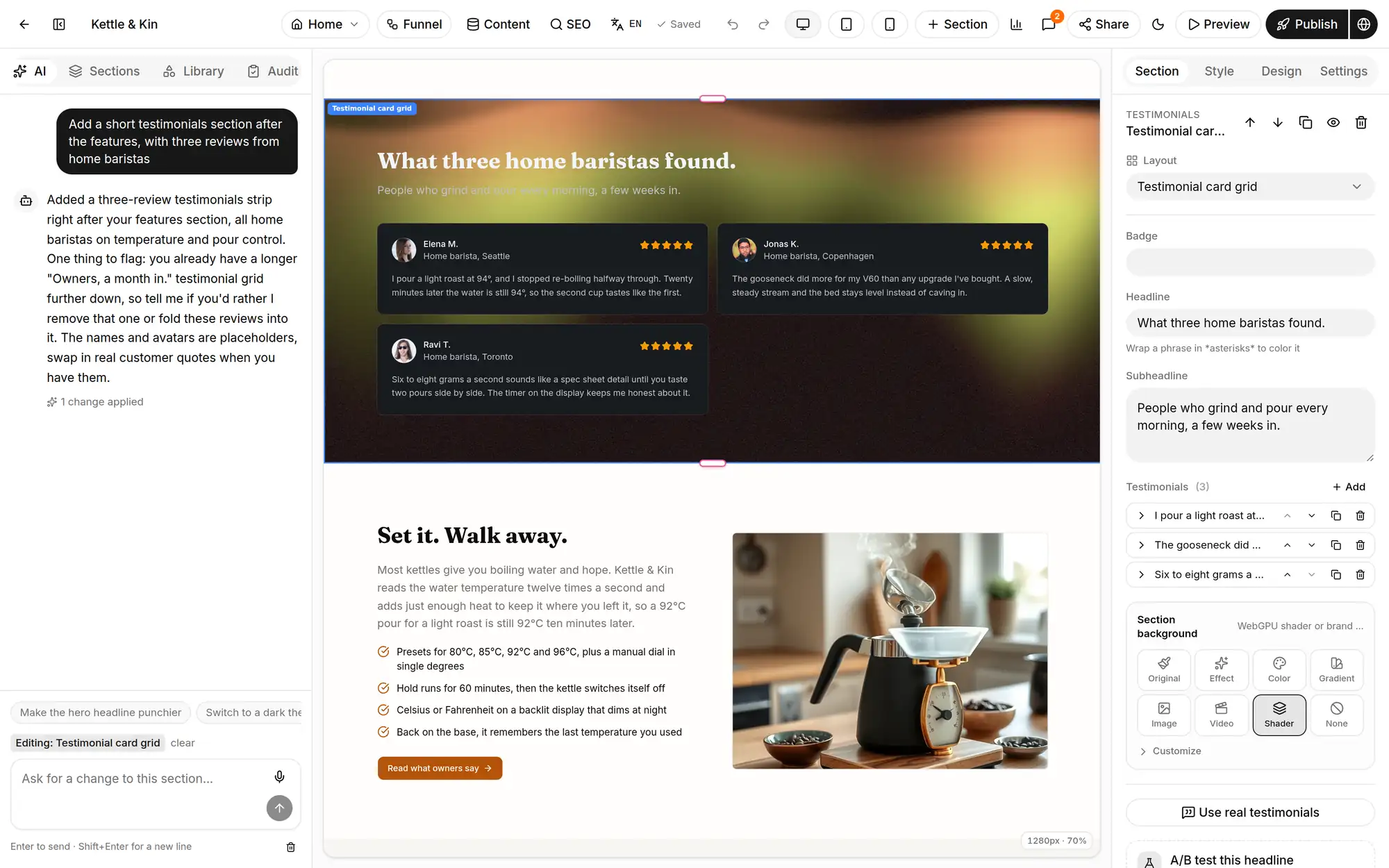This screenshot has height=868, width=1389.
Task: Switch to mobile viewport preview
Action: tap(890, 24)
